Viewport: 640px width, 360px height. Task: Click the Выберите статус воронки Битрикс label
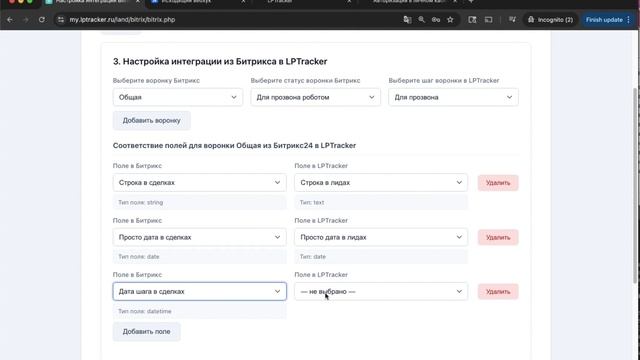[305, 80]
